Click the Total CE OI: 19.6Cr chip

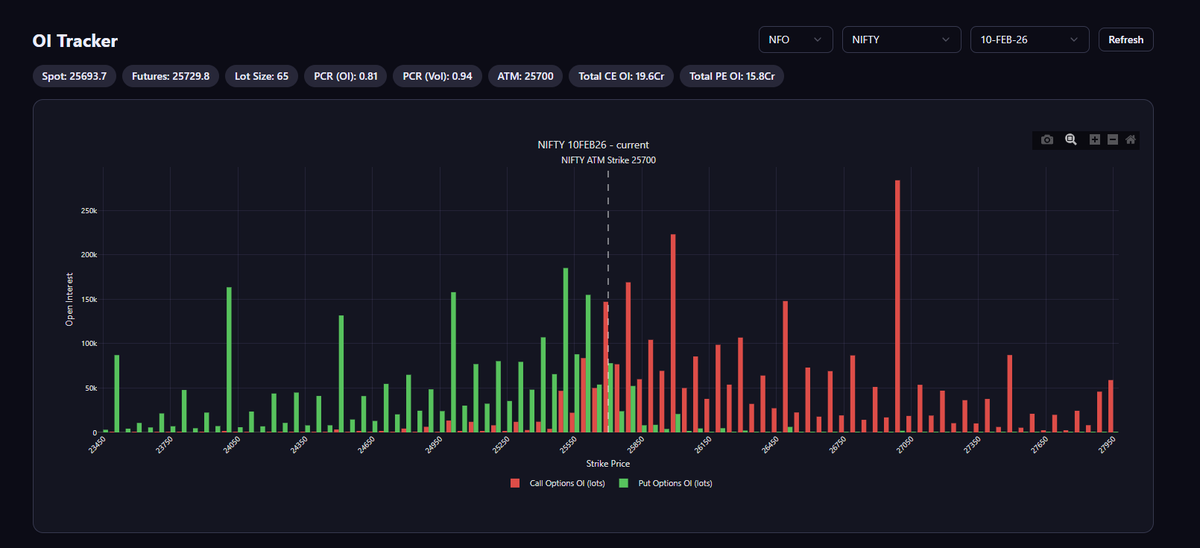[622, 76]
